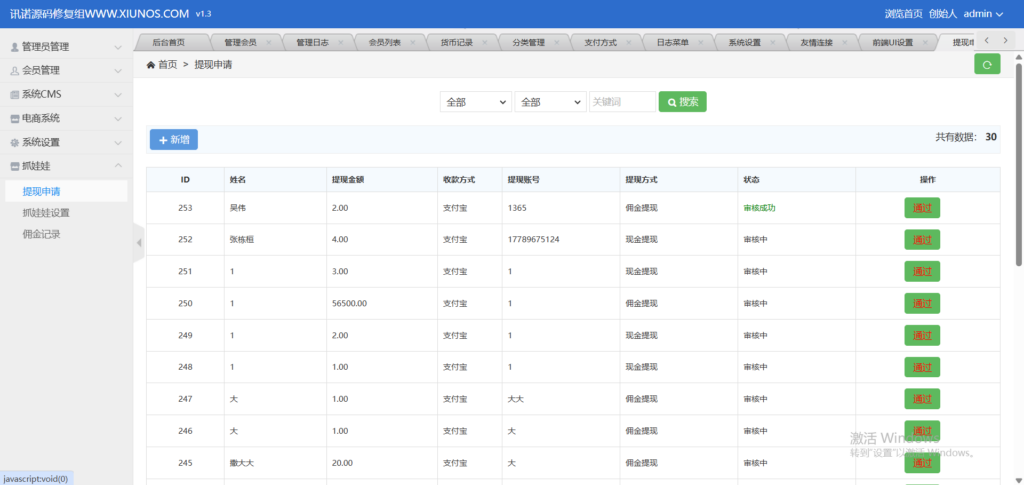
Task: Click the blue 新增 button
Action: pos(173,140)
